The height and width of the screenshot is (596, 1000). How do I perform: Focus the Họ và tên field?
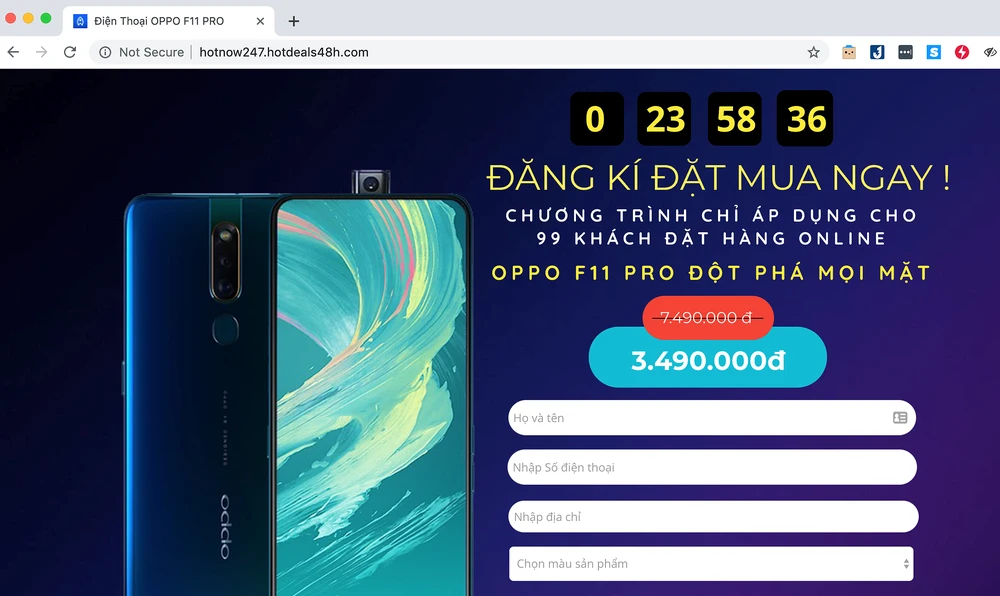point(712,418)
